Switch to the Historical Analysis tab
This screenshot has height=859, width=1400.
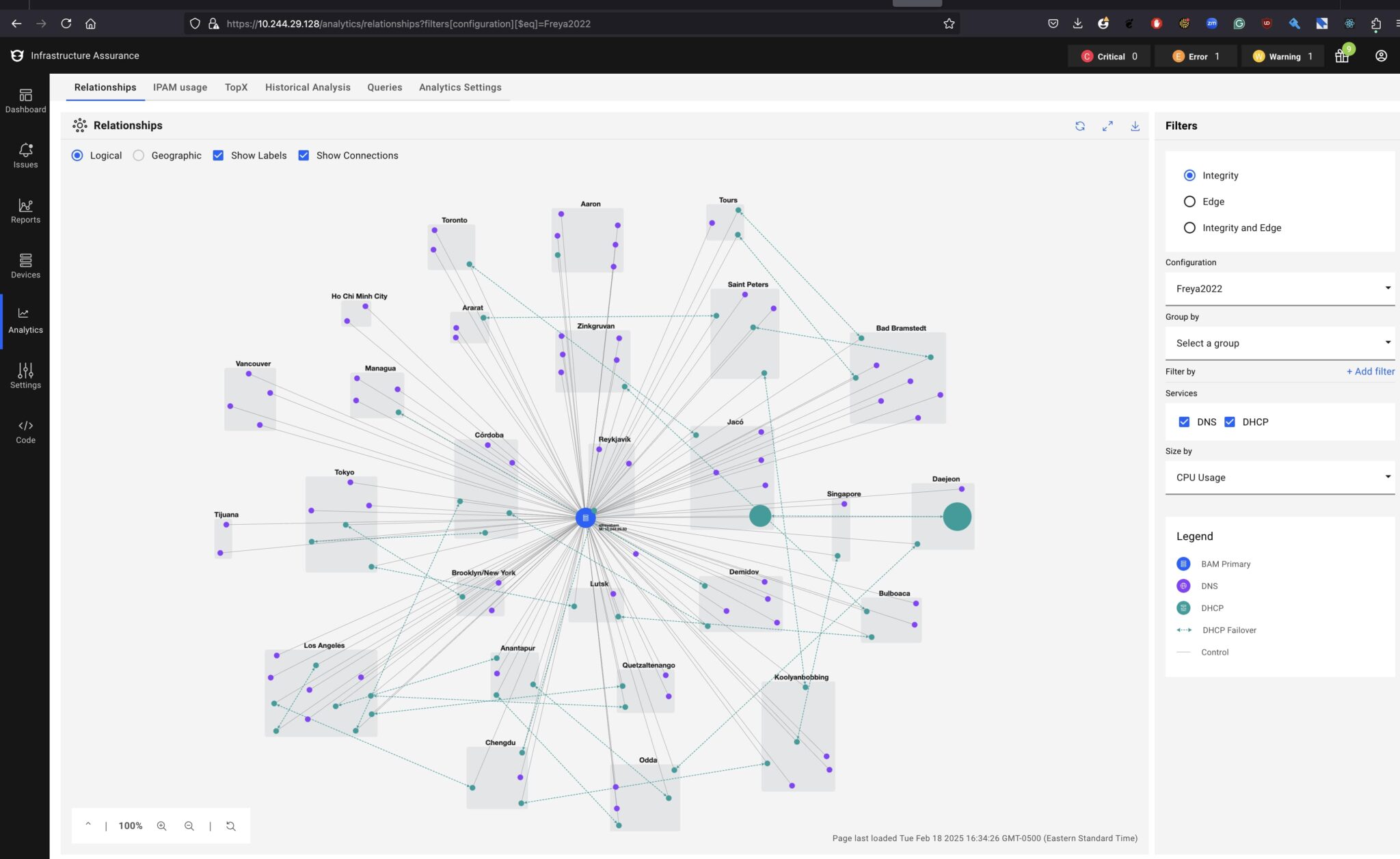point(308,87)
